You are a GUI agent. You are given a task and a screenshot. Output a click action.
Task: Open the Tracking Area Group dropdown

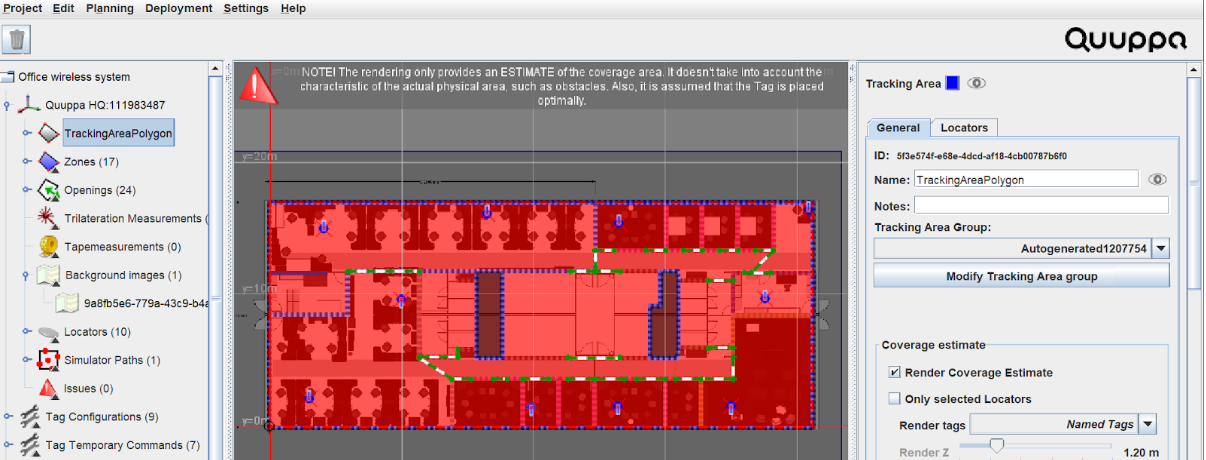(1160, 248)
